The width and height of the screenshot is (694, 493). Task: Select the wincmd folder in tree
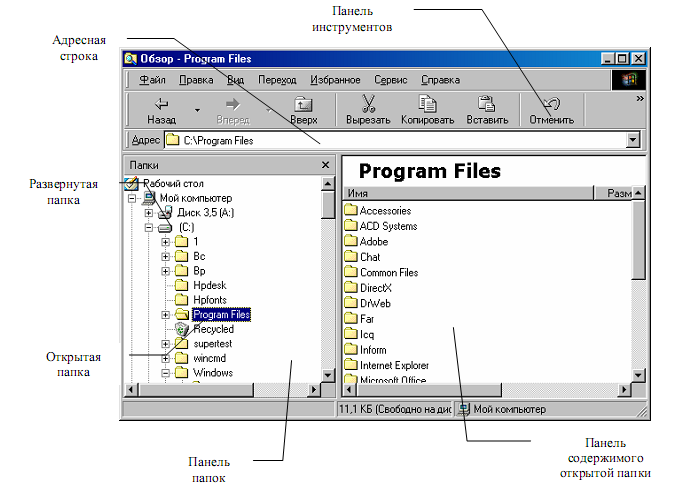tap(210, 358)
